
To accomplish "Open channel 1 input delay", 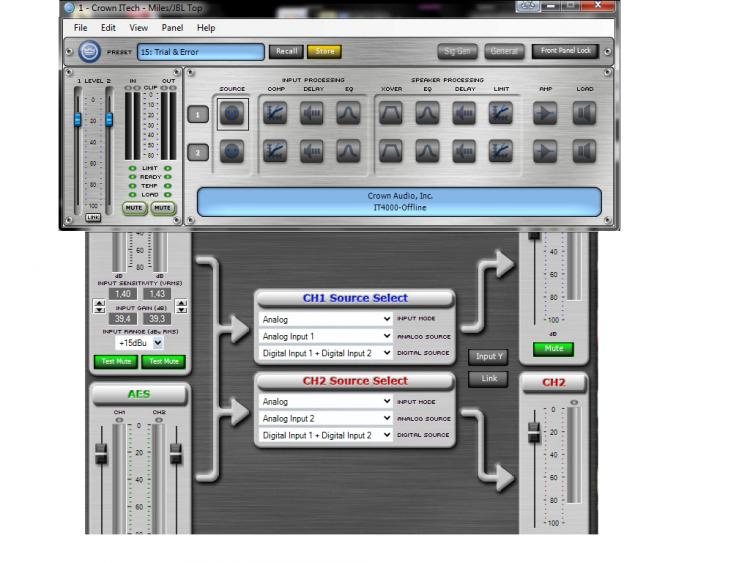I will [x=311, y=114].
